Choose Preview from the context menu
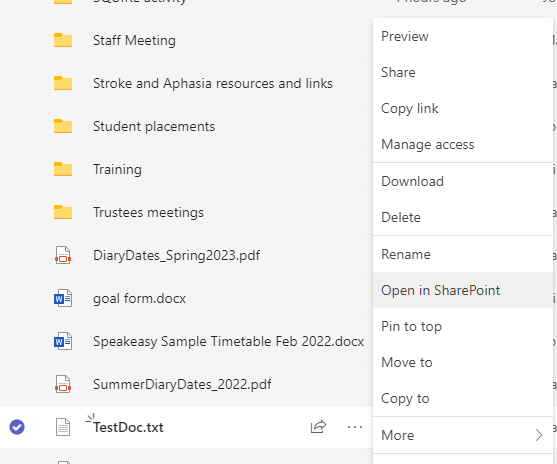Image resolution: width=557 pixels, height=464 pixels. [x=463, y=36]
